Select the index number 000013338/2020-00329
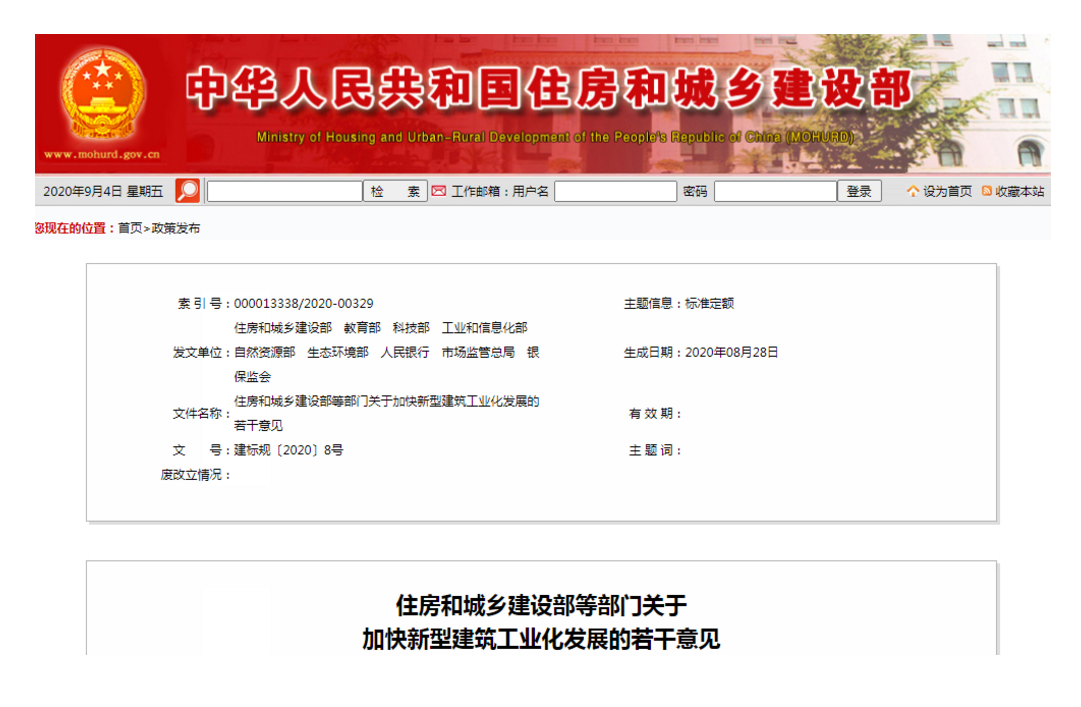 pyautogui.click(x=303, y=303)
